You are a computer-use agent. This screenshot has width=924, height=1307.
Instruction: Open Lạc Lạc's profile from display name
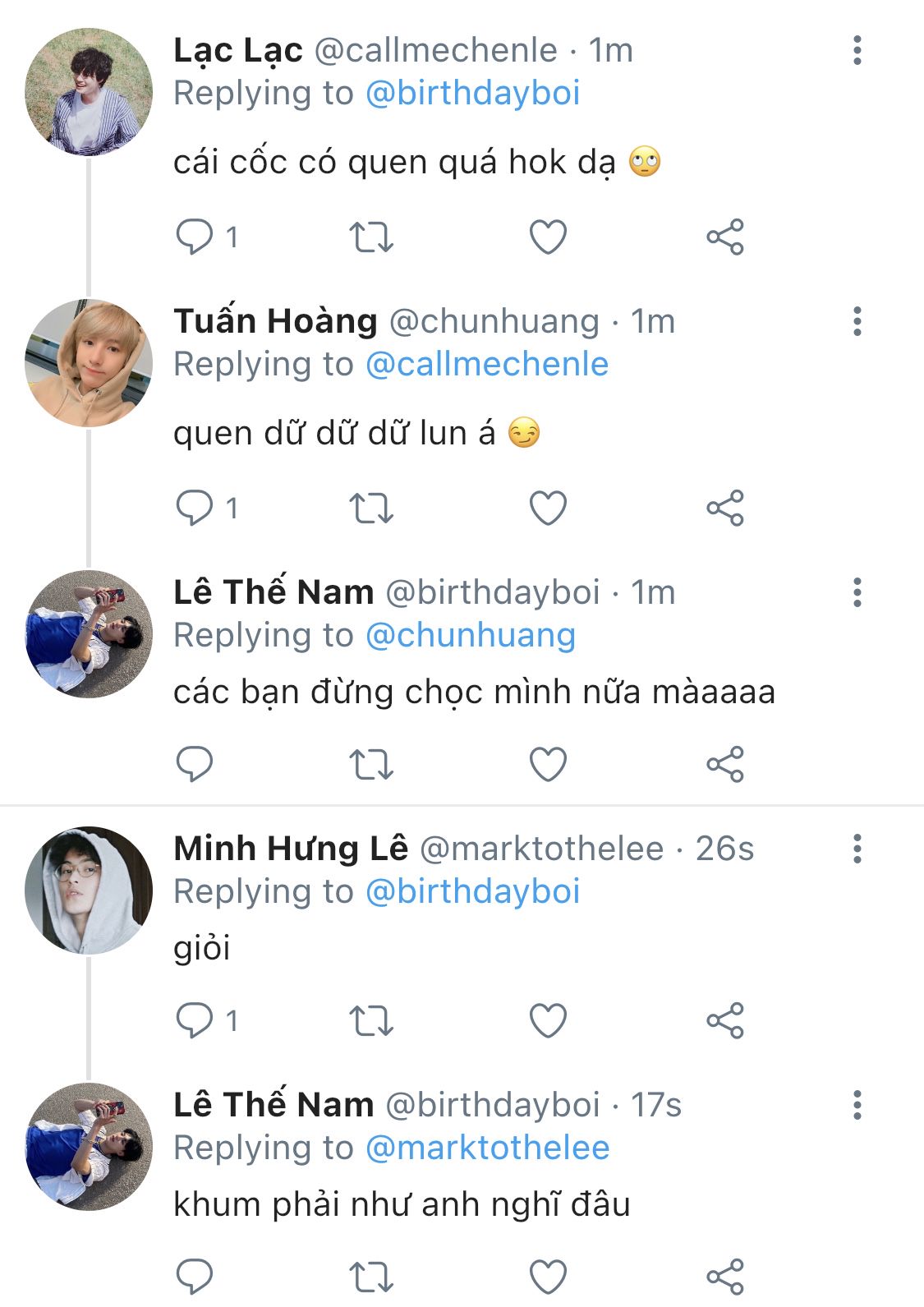tap(238, 51)
